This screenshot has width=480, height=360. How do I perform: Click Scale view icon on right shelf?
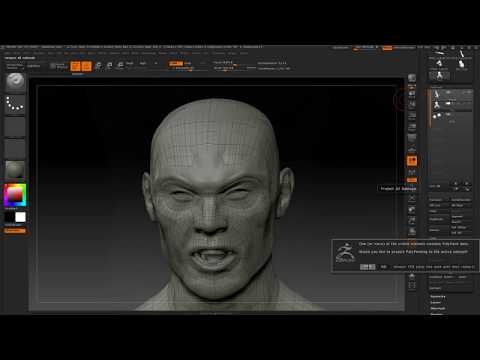click(x=412, y=220)
